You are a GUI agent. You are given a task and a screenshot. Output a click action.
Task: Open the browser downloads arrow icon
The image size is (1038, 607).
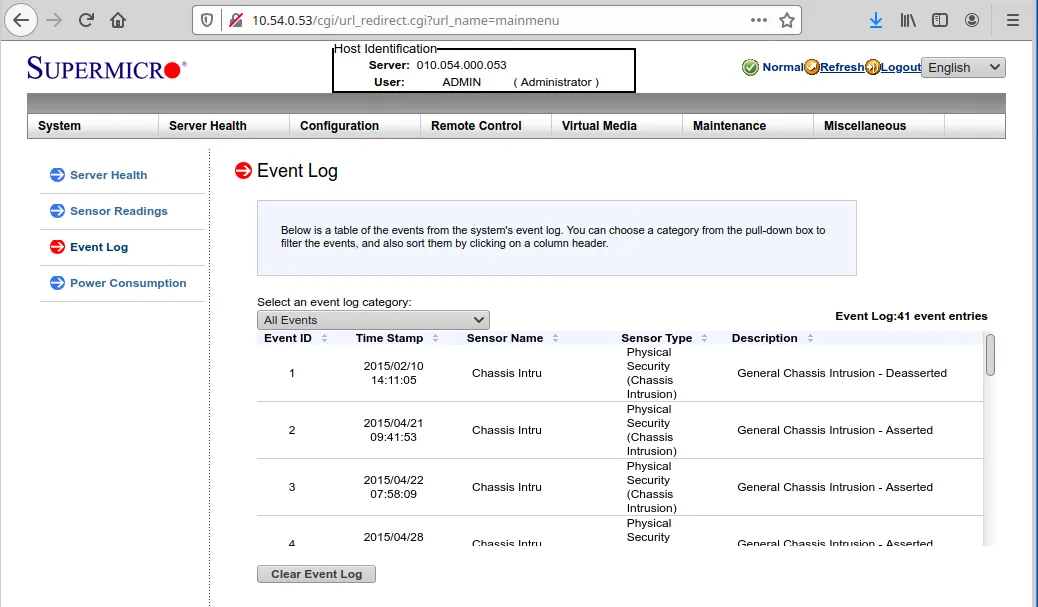click(875, 20)
